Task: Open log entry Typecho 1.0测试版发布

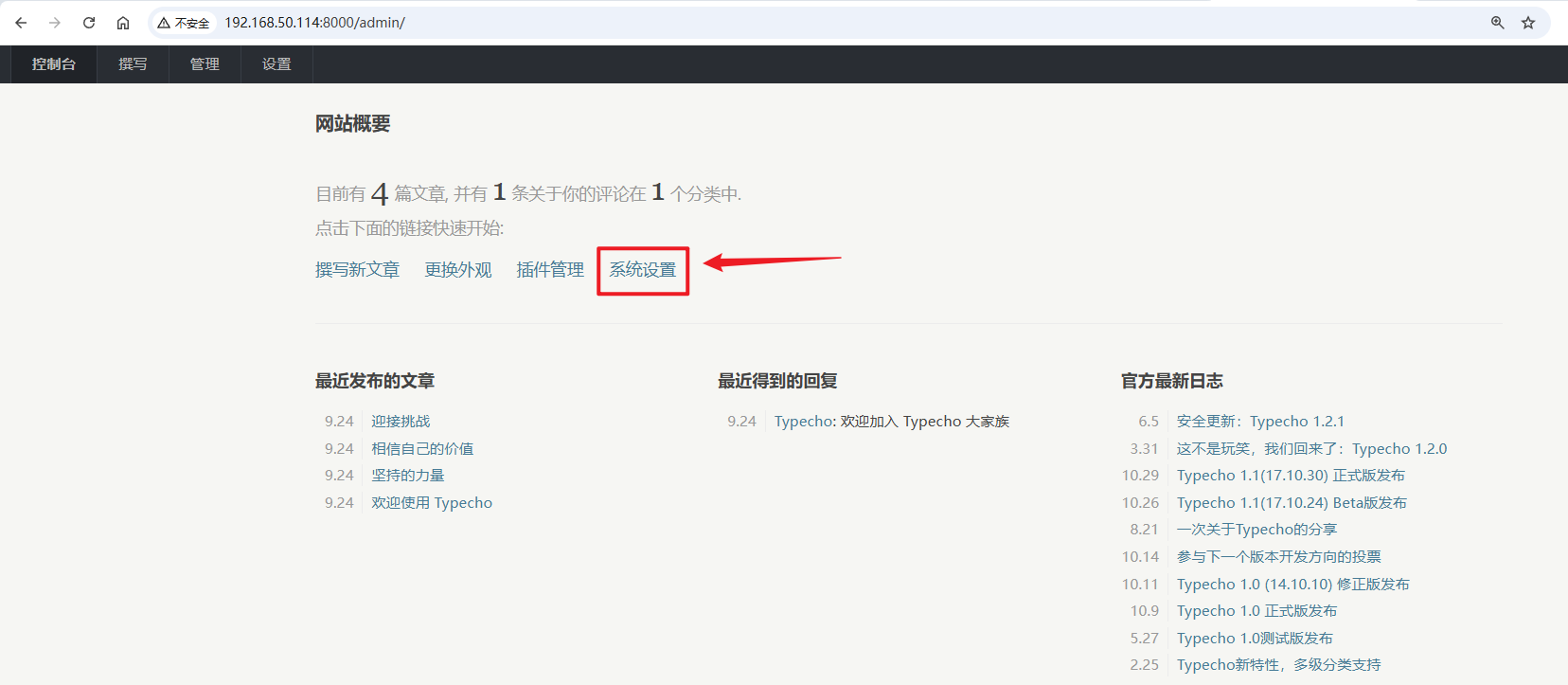Action: point(1255,639)
